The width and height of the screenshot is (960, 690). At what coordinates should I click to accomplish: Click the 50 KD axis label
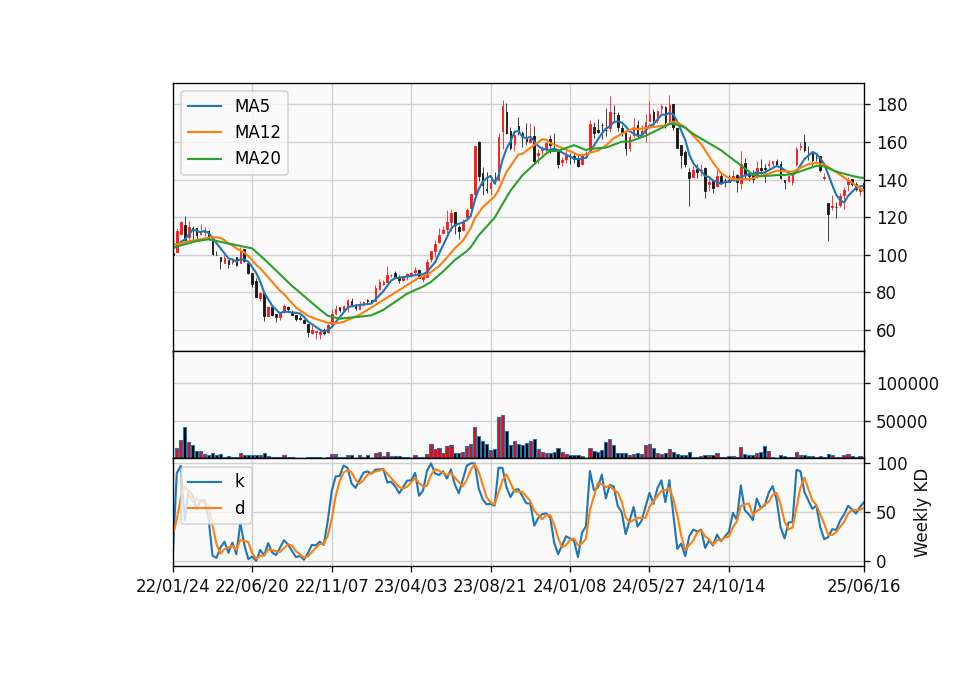[x=887, y=513]
